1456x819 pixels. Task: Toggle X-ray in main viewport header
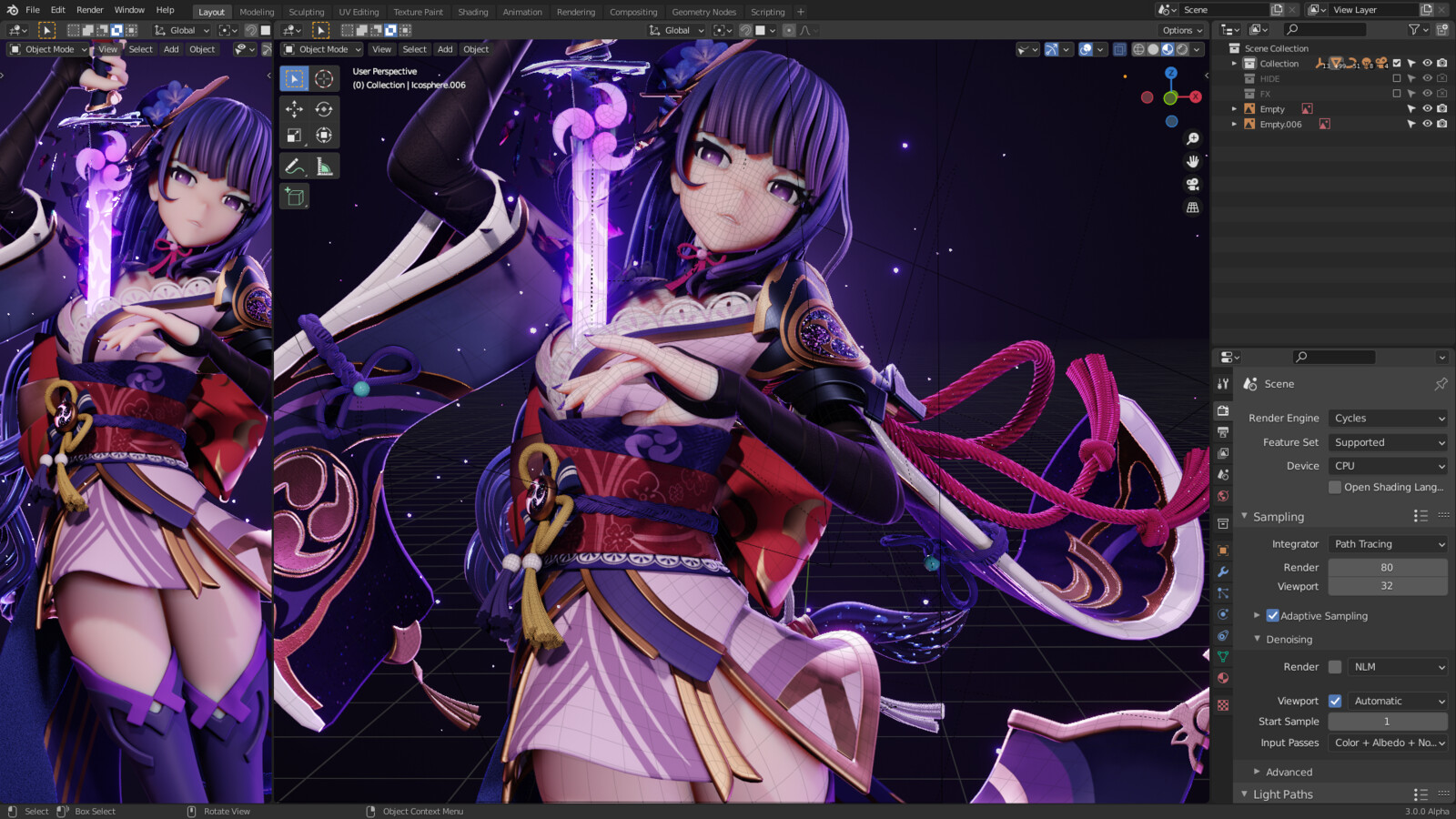point(1119,49)
